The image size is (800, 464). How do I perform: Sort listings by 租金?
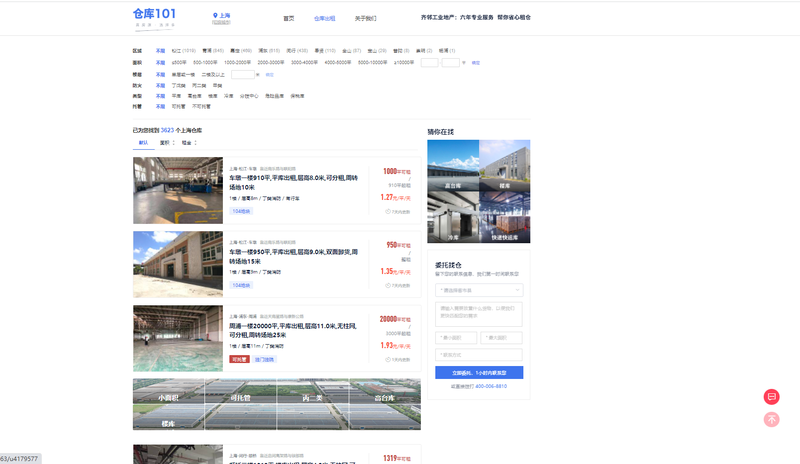click(x=189, y=143)
